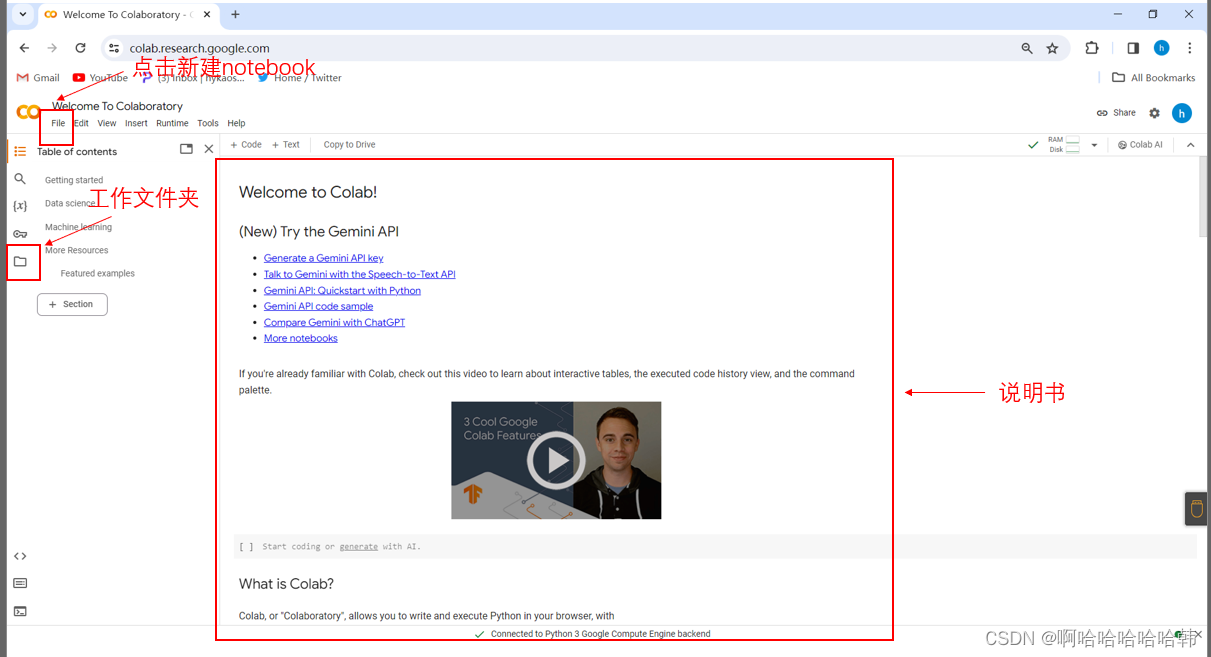This screenshot has width=1211, height=657.
Task: Open the browser zoom magnifier icon
Action: coord(1027,48)
